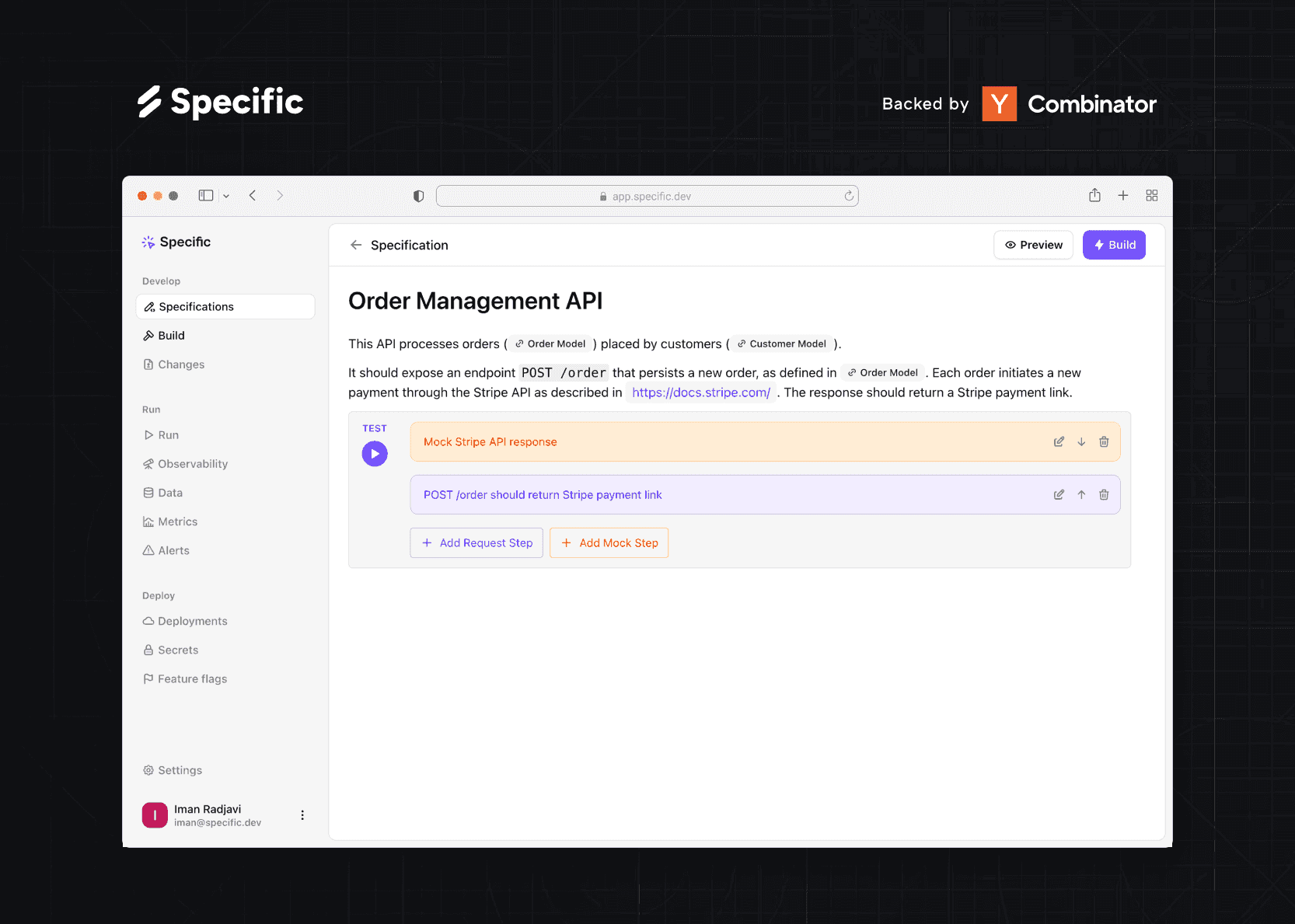Open the Iman Radjavi account options menu
The height and width of the screenshot is (924, 1295).
(x=302, y=814)
